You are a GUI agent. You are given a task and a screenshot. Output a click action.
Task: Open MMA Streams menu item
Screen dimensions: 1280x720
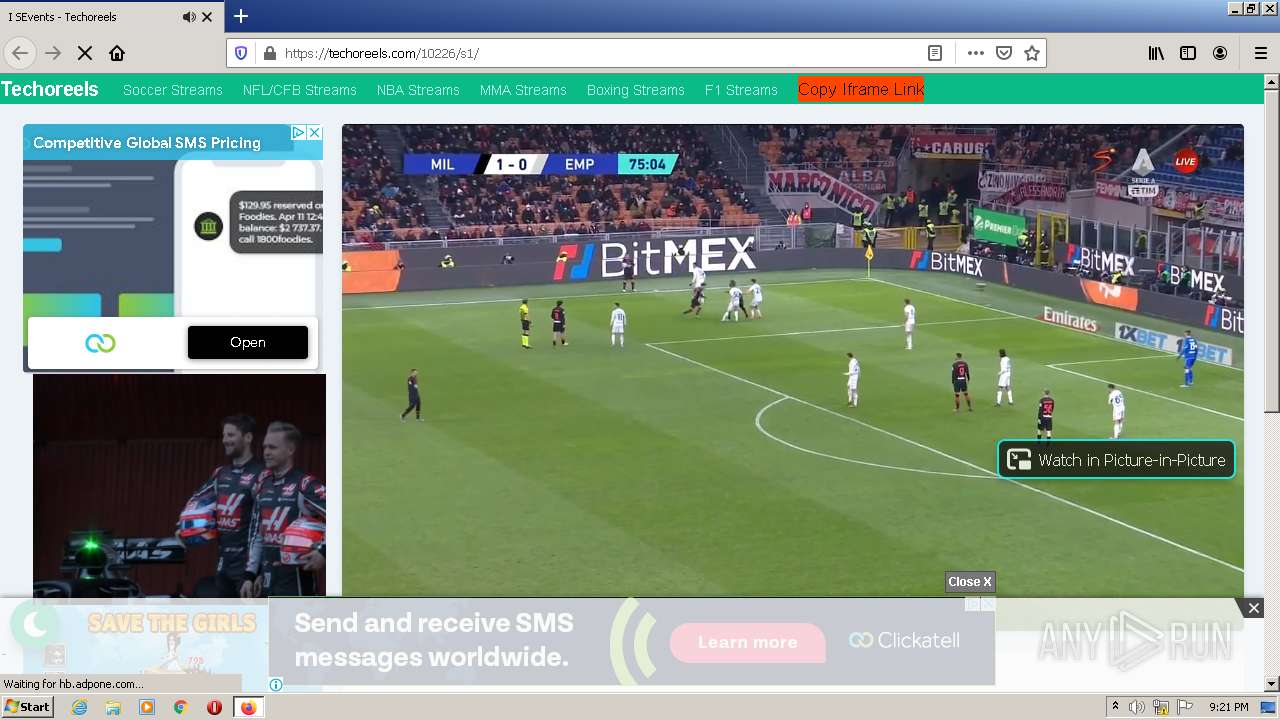click(523, 90)
